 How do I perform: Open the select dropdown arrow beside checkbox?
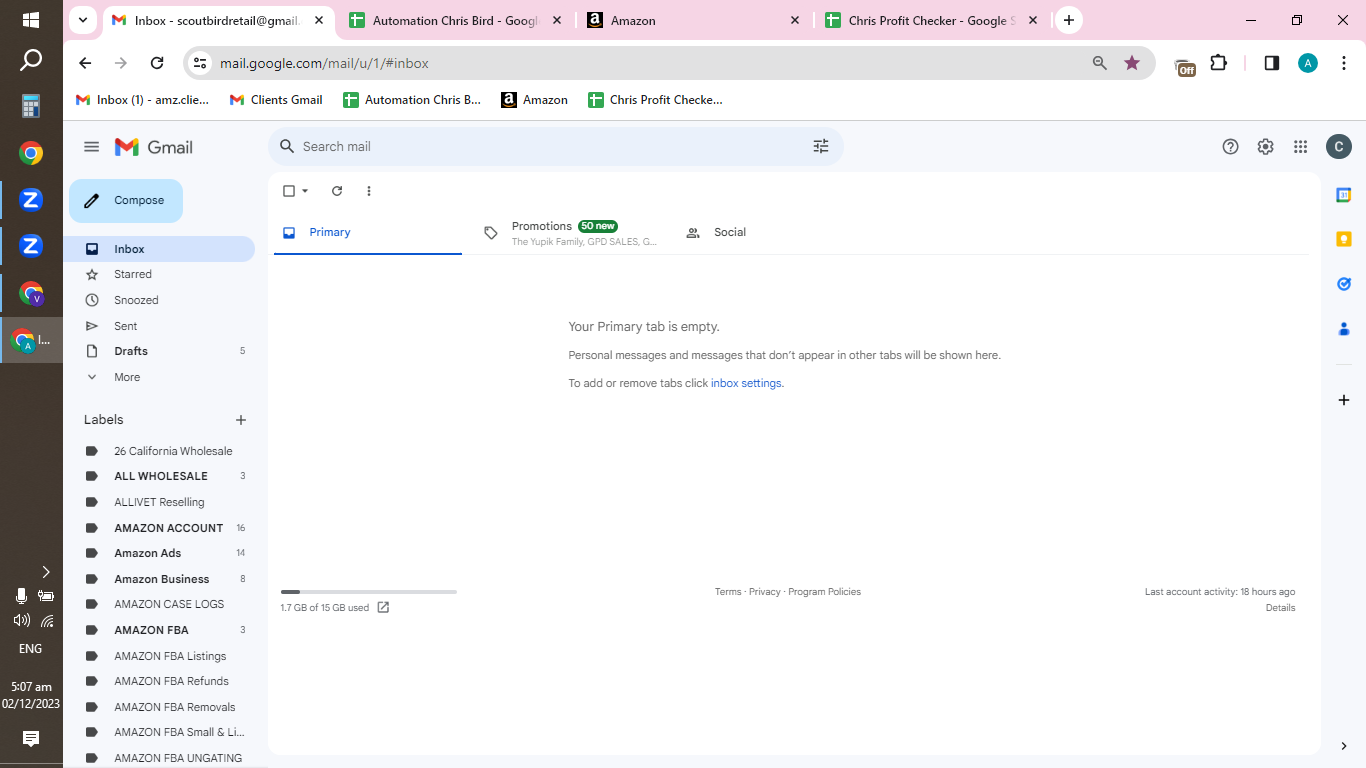point(305,191)
